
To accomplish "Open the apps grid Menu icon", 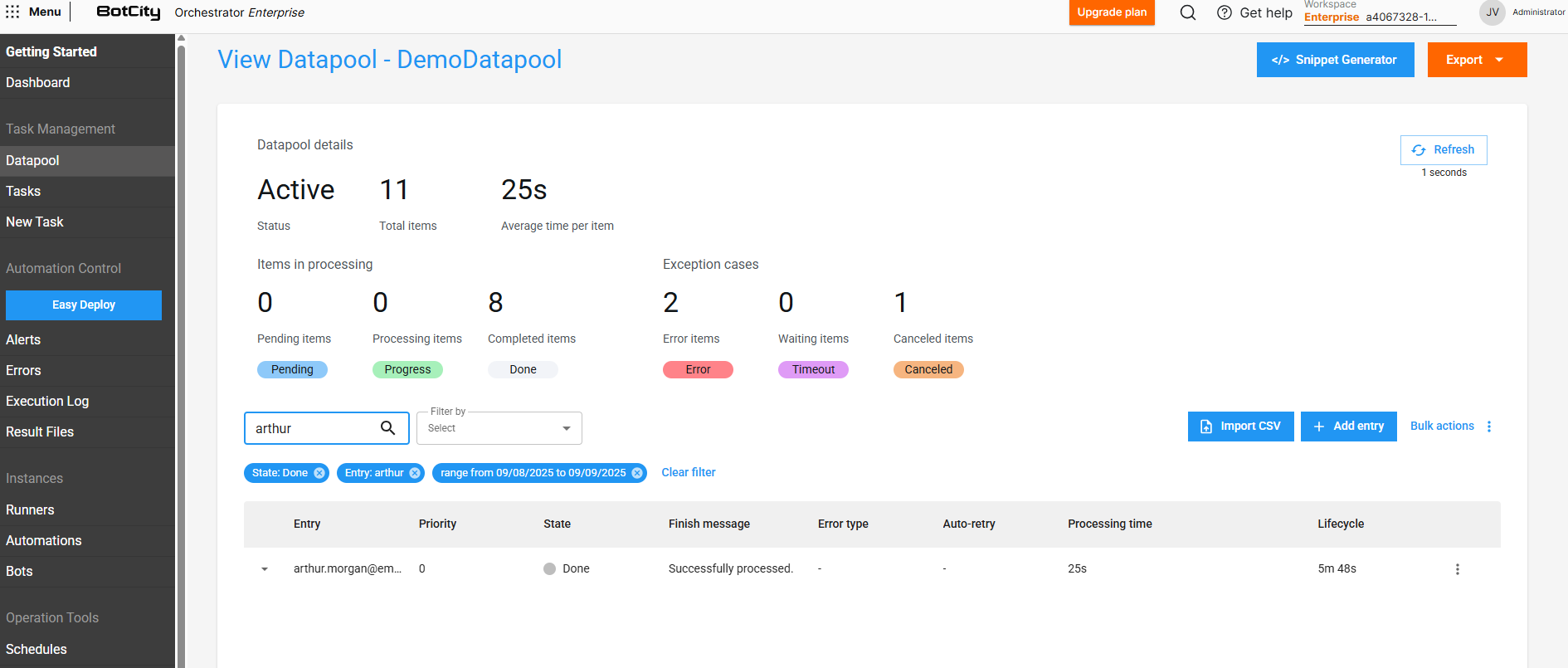I will point(12,12).
